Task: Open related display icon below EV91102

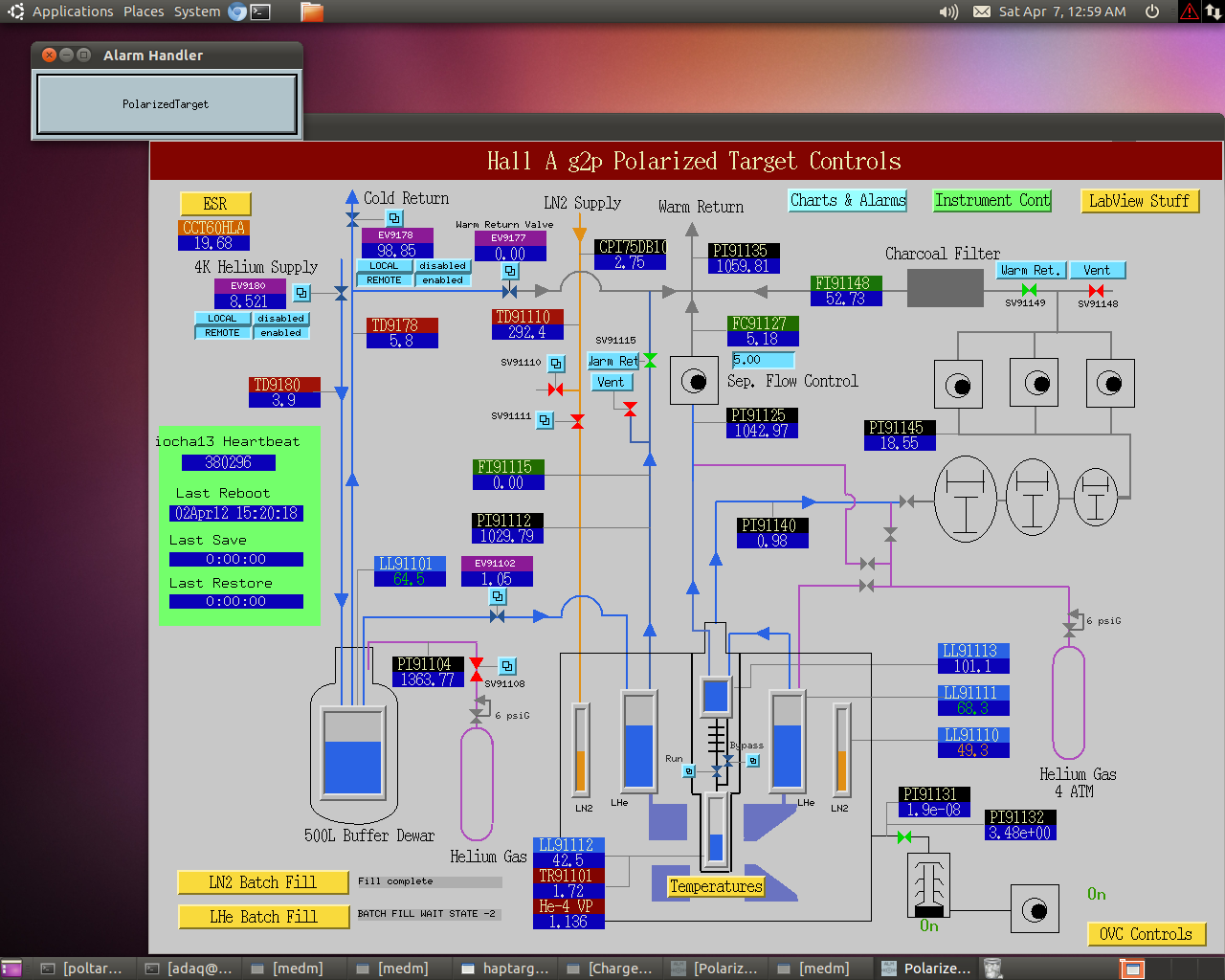Action: [x=498, y=596]
